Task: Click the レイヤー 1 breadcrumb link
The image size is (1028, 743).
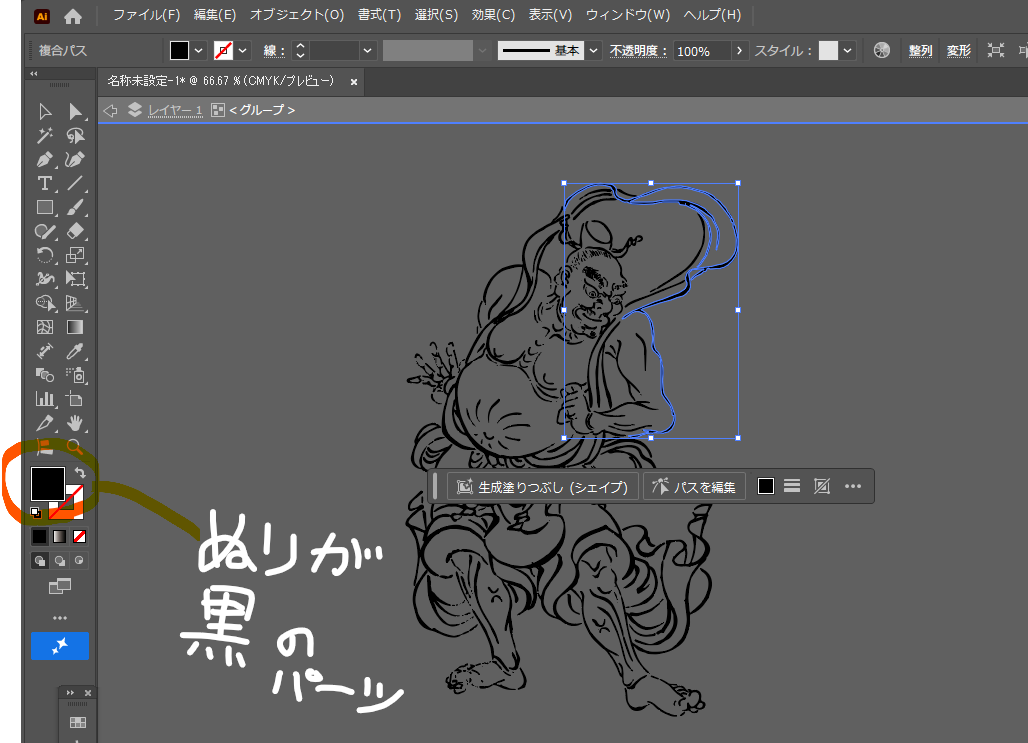Action: coord(175,110)
